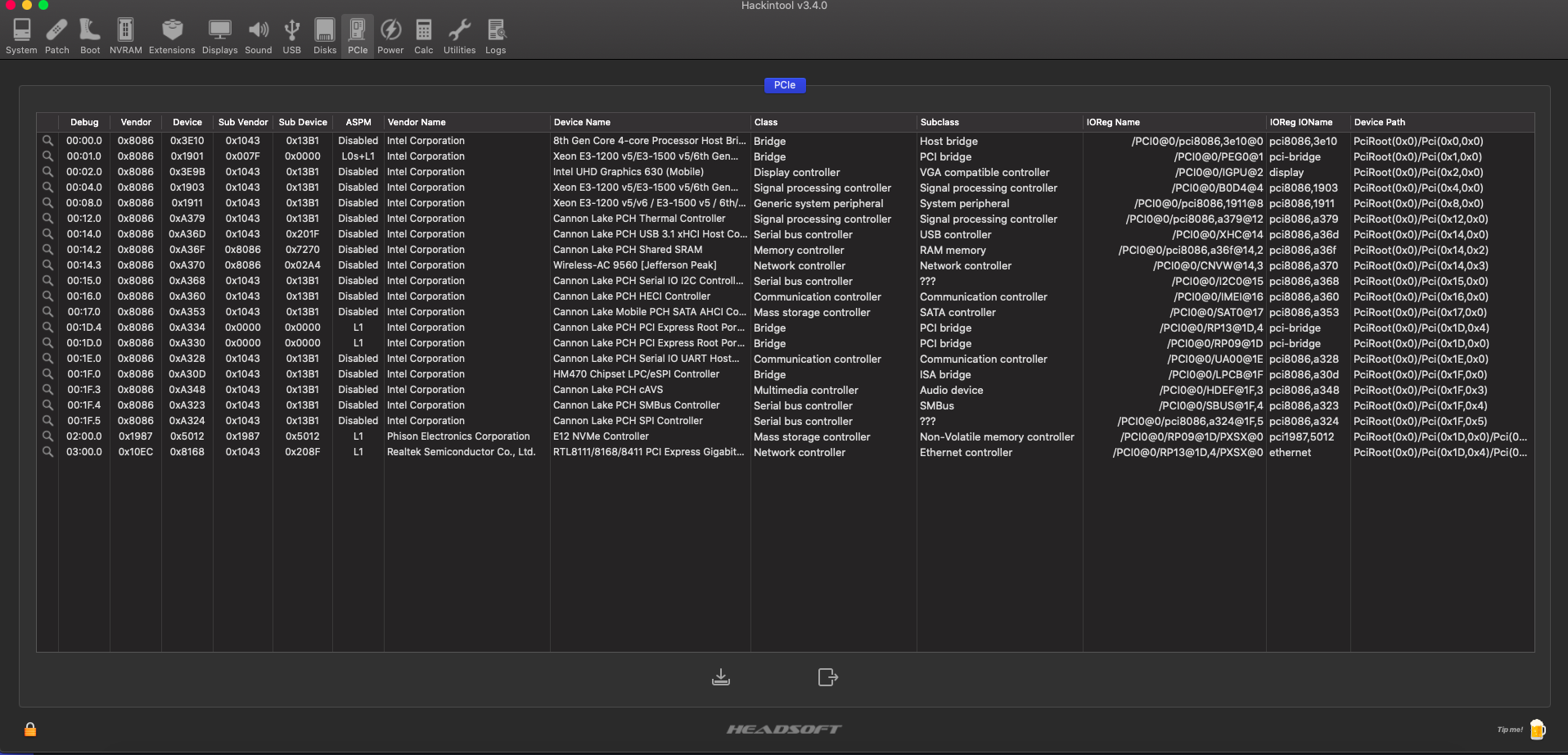Open the Calc tool
The height and width of the screenshot is (755, 1568).
423,37
